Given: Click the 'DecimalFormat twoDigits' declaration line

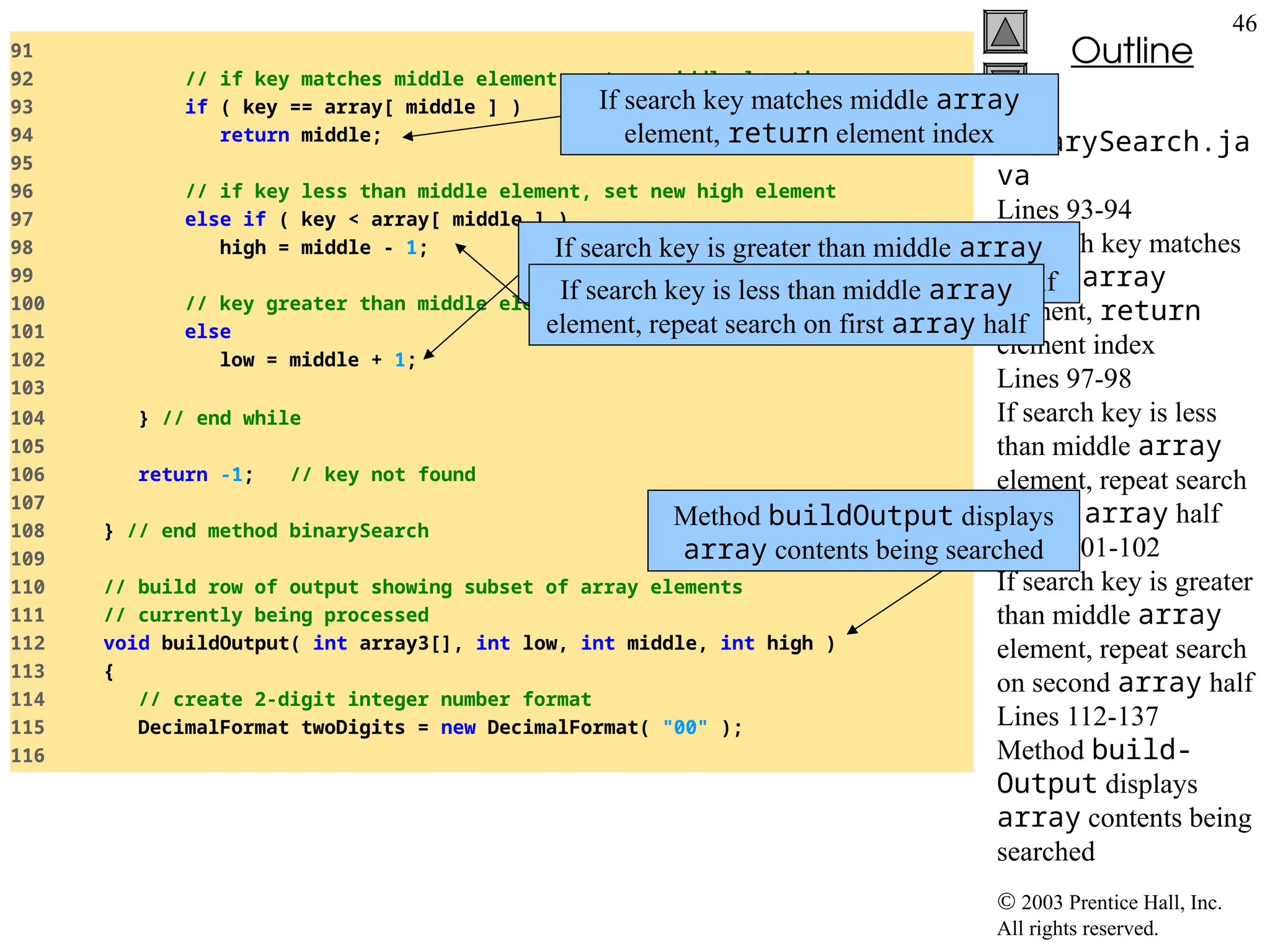Looking at the screenshot, I should point(440,728).
